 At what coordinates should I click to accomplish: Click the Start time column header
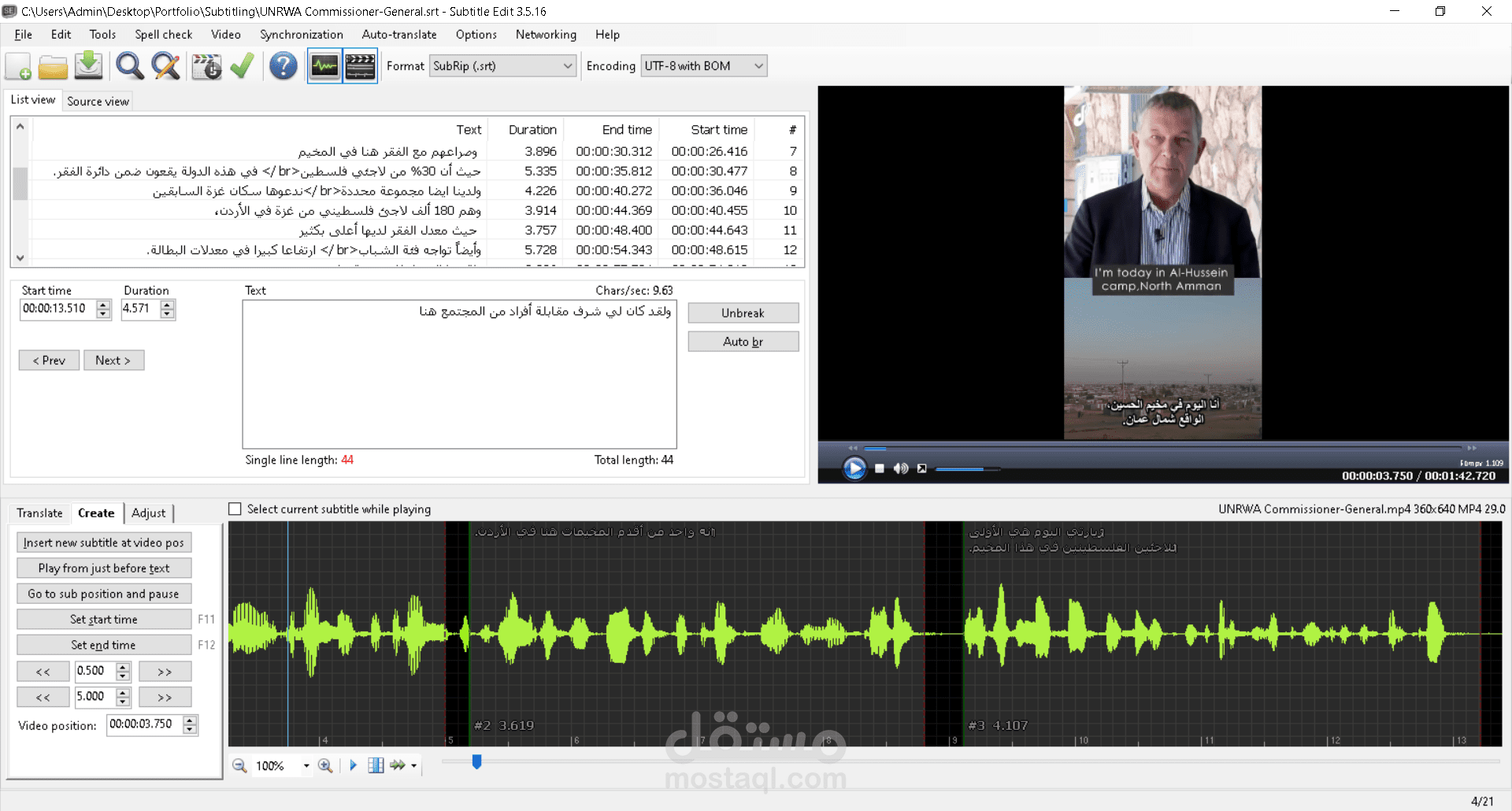[x=707, y=130]
